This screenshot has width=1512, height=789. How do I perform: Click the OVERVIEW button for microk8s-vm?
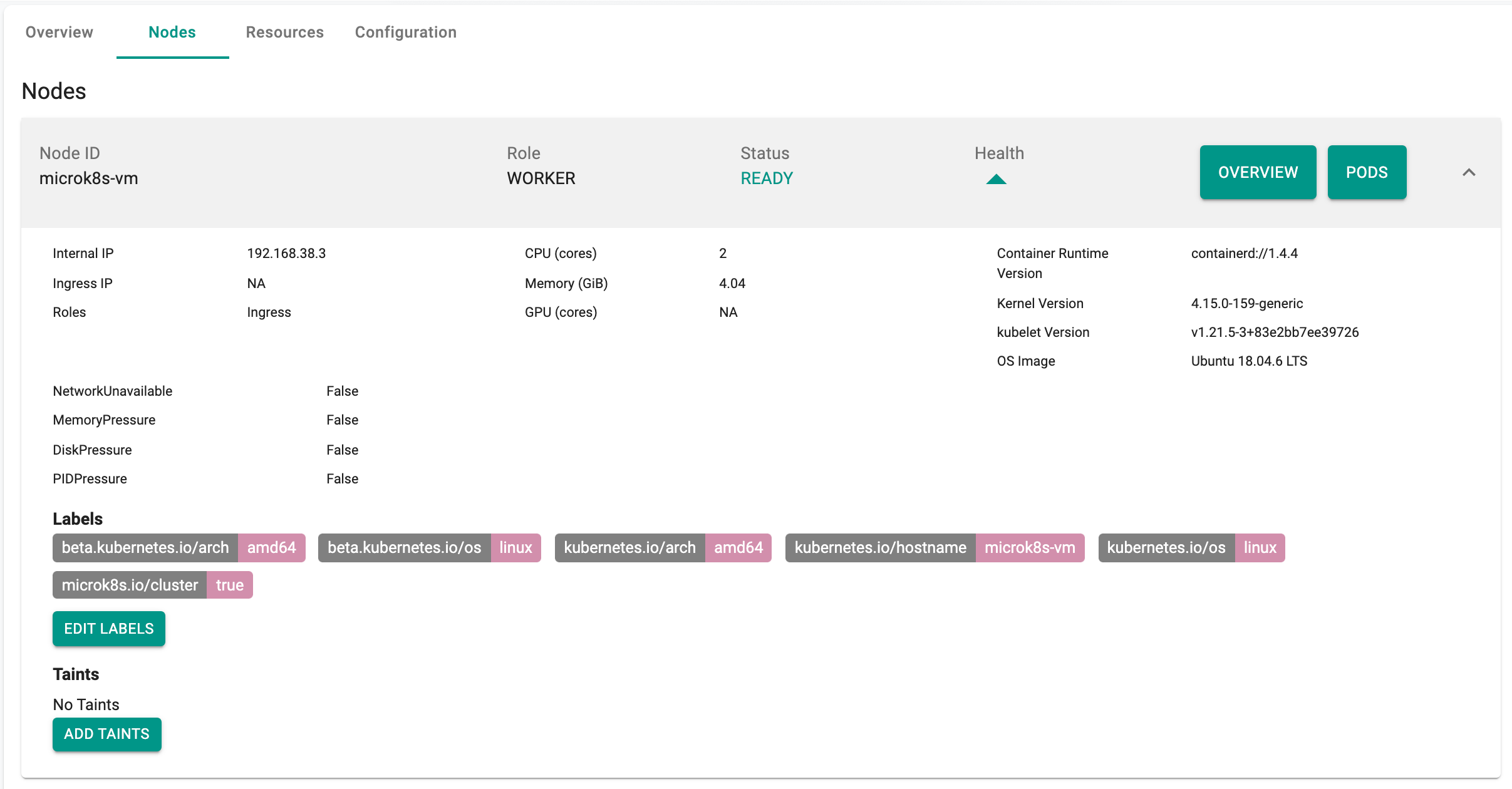coord(1258,172)
